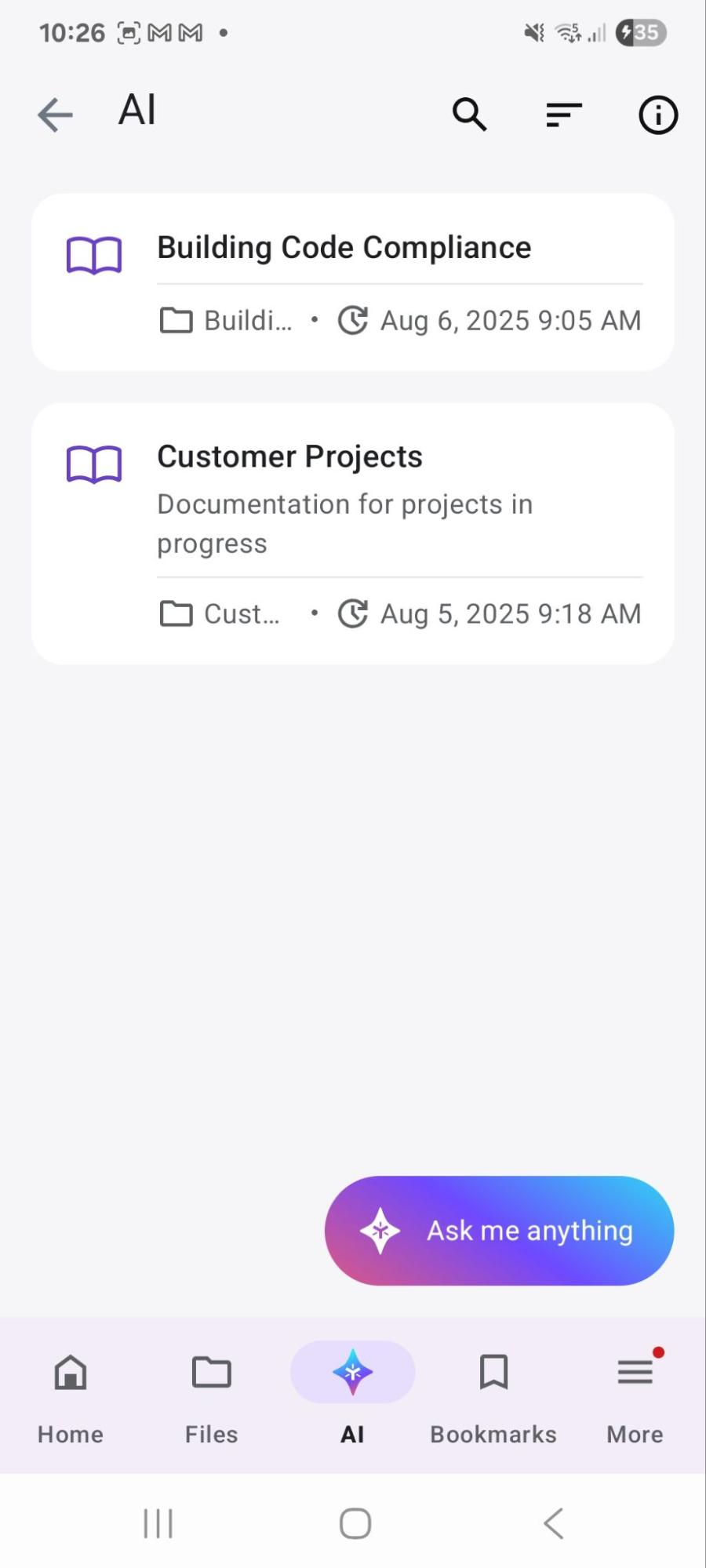
Task: Tap the truncated "Buildi..." folder label
Action: point(247,321)
